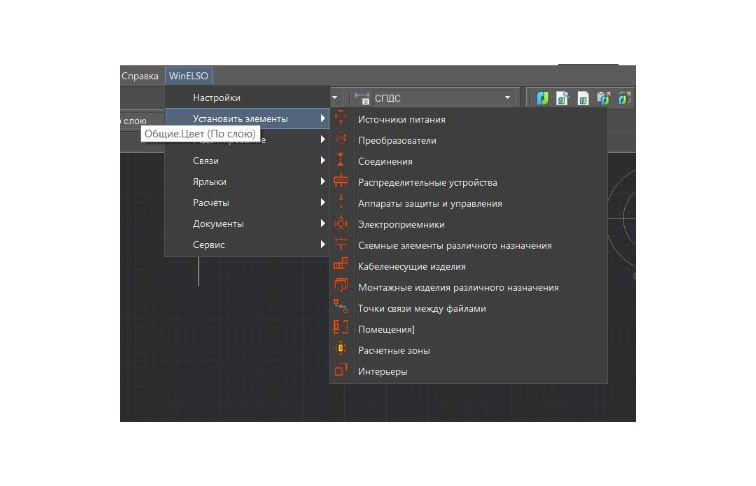756x486 pixels.
Task: Click the first blue-green logo toolbar icon
Action: tap(543, 98)
